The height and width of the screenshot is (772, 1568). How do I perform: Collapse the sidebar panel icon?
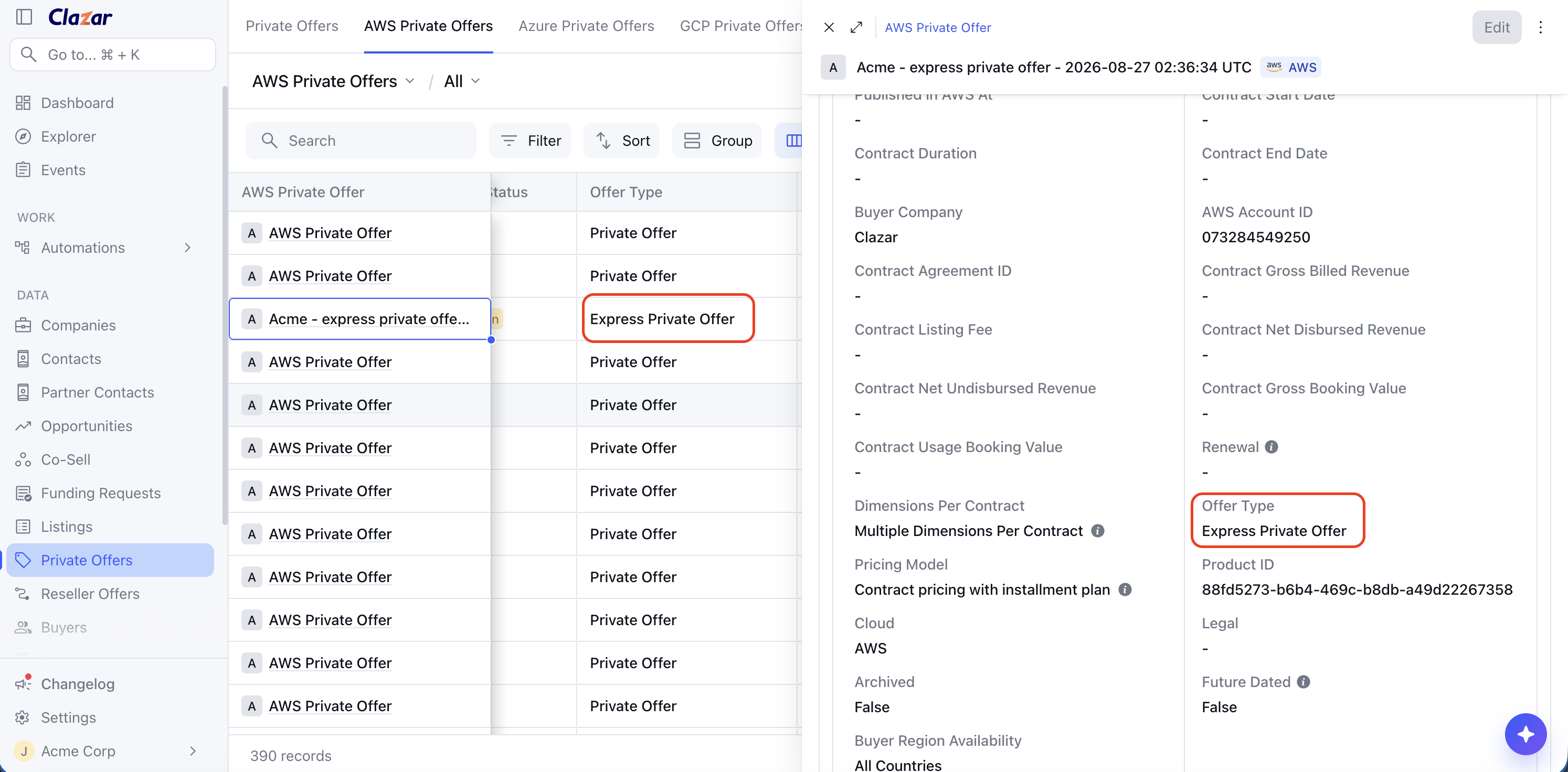(x=24, y=16)
